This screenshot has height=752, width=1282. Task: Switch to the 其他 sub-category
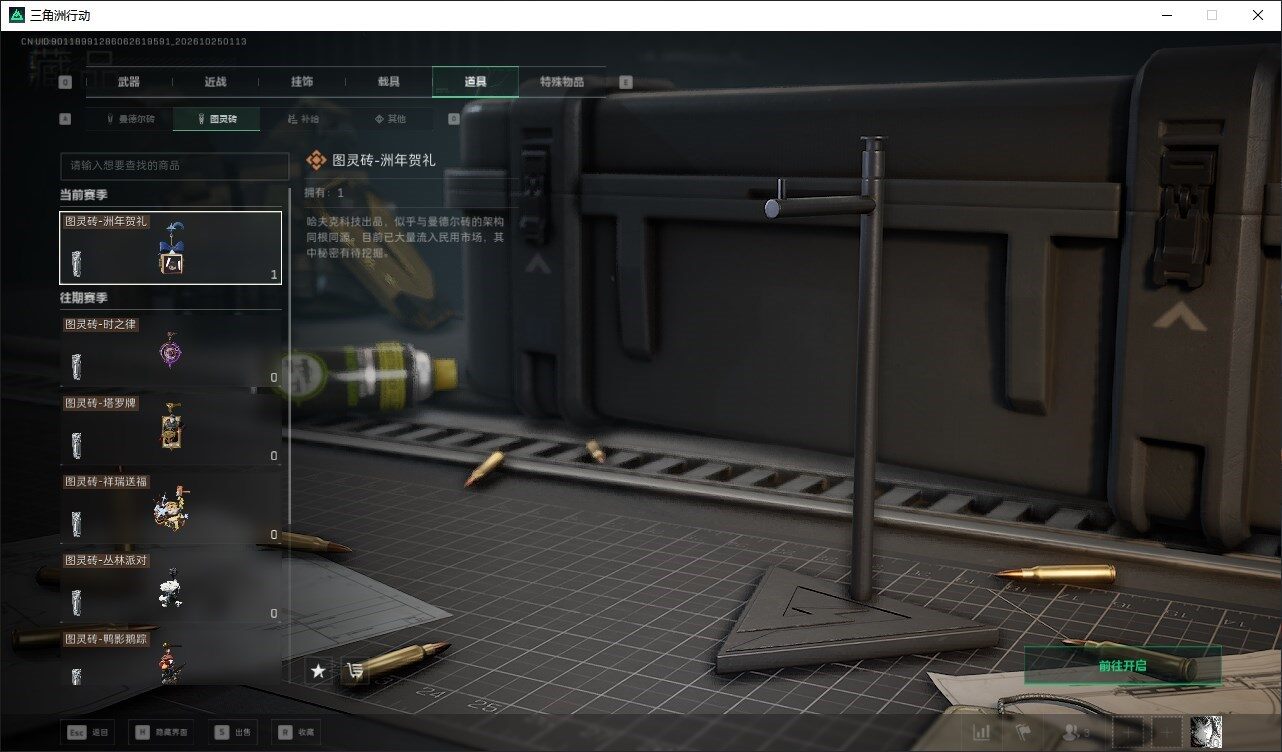pyautogui.click(x=390, y=119)
